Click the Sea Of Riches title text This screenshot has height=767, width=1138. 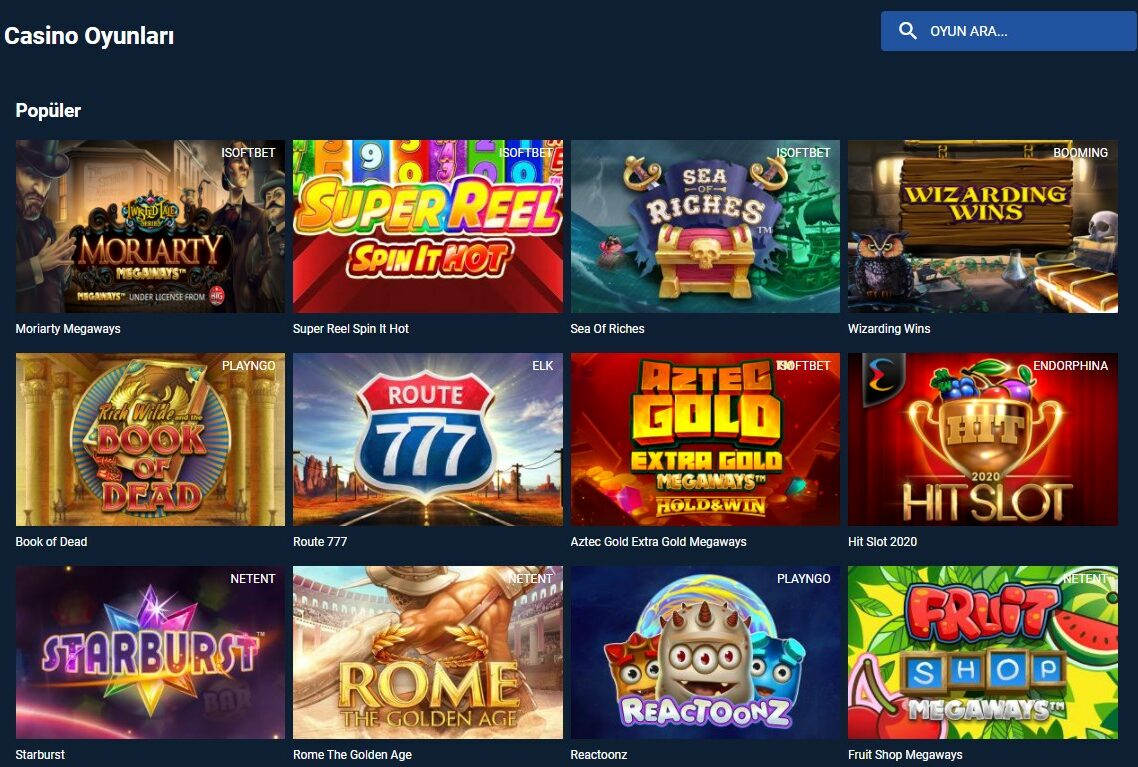point(607,329)
